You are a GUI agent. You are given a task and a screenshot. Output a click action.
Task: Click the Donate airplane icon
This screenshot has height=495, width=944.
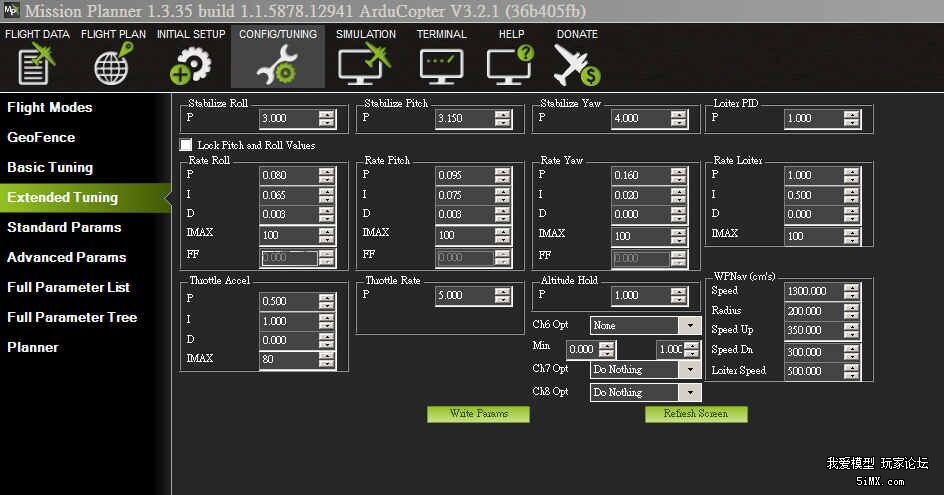[577, 65]
